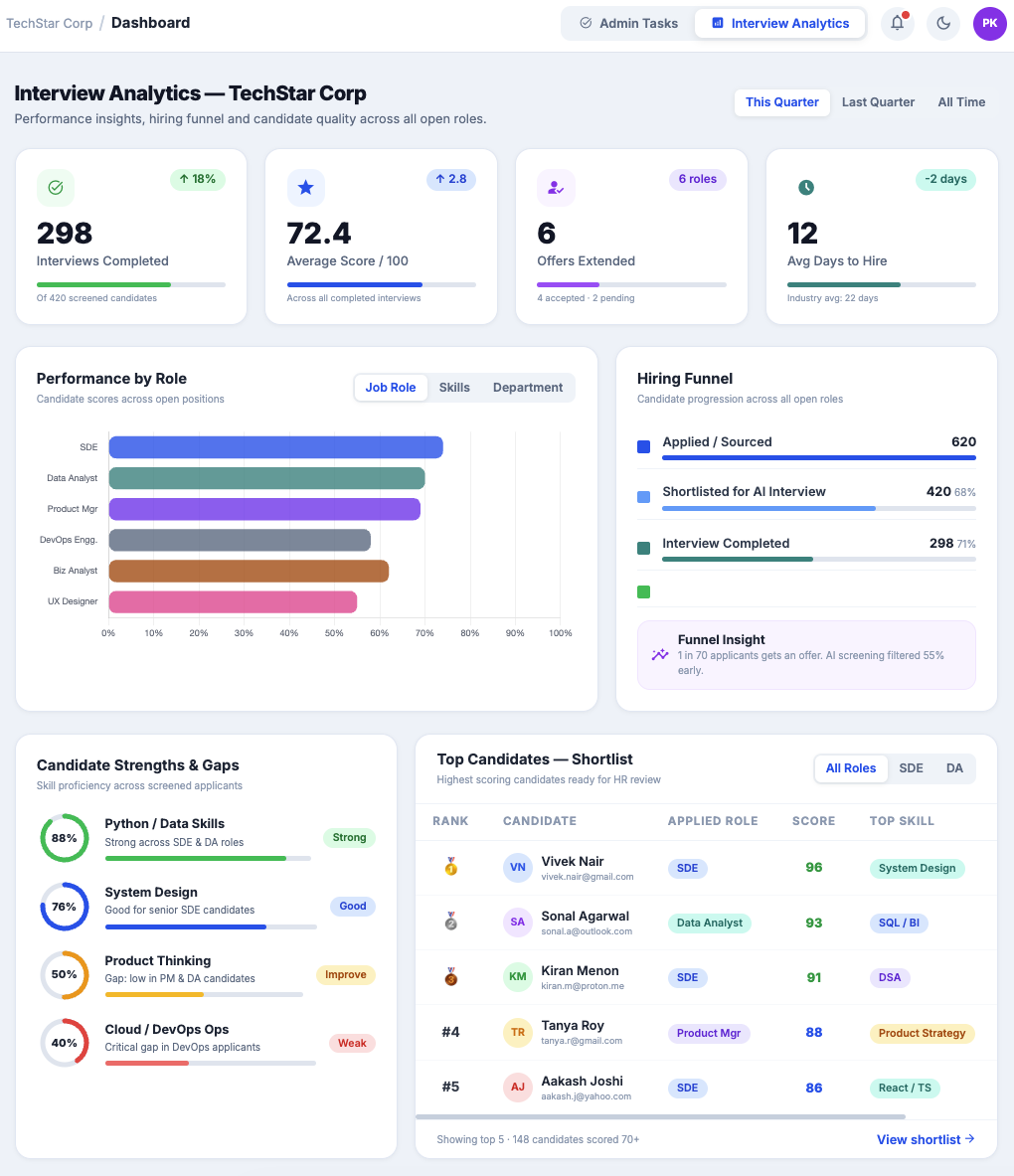Image resolution: width=1014 pixels, height=1176 pixels.
Task: Click the Applied / Sourced blue square
Action: click(643, 447)
